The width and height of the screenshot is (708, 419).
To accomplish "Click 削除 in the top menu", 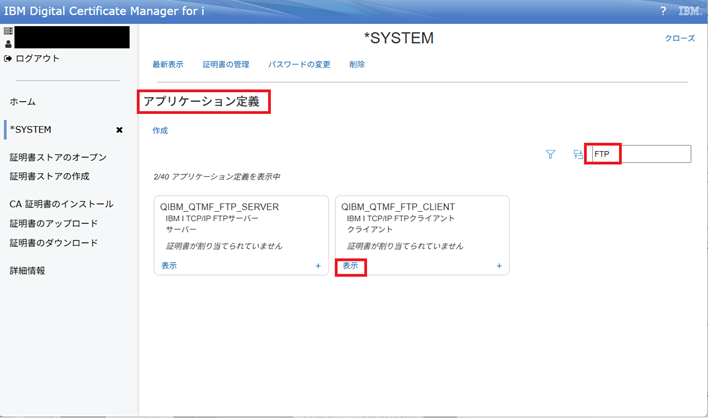I will [x=357, y=65].
